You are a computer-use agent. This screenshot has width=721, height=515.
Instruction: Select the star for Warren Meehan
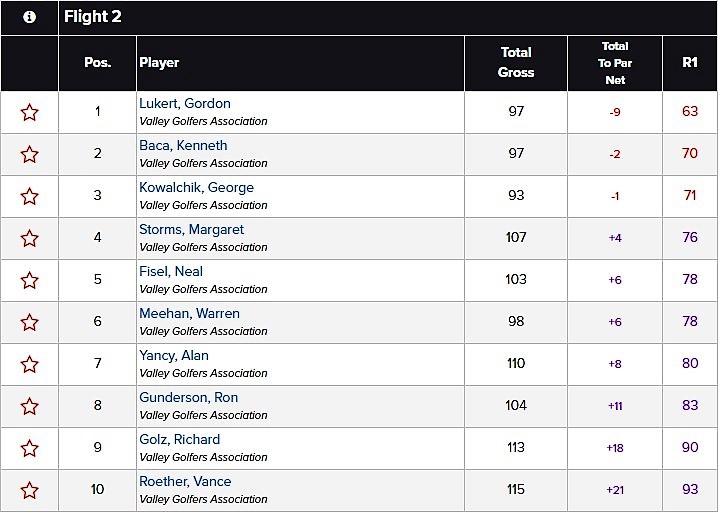pyautogui.click(x=29, y=322)
